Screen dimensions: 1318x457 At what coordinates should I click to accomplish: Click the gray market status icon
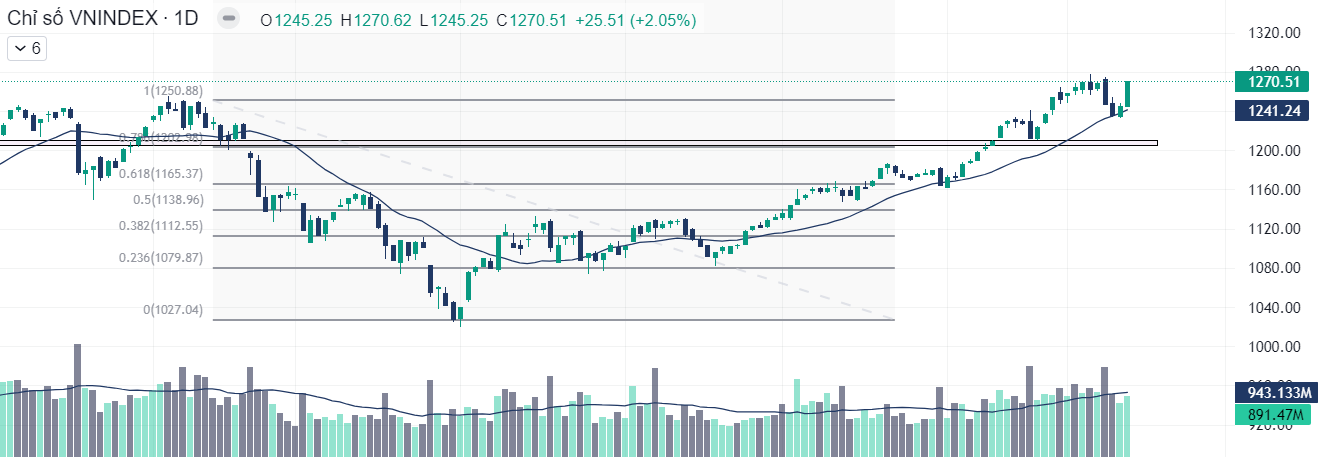[x=228, y=19]
